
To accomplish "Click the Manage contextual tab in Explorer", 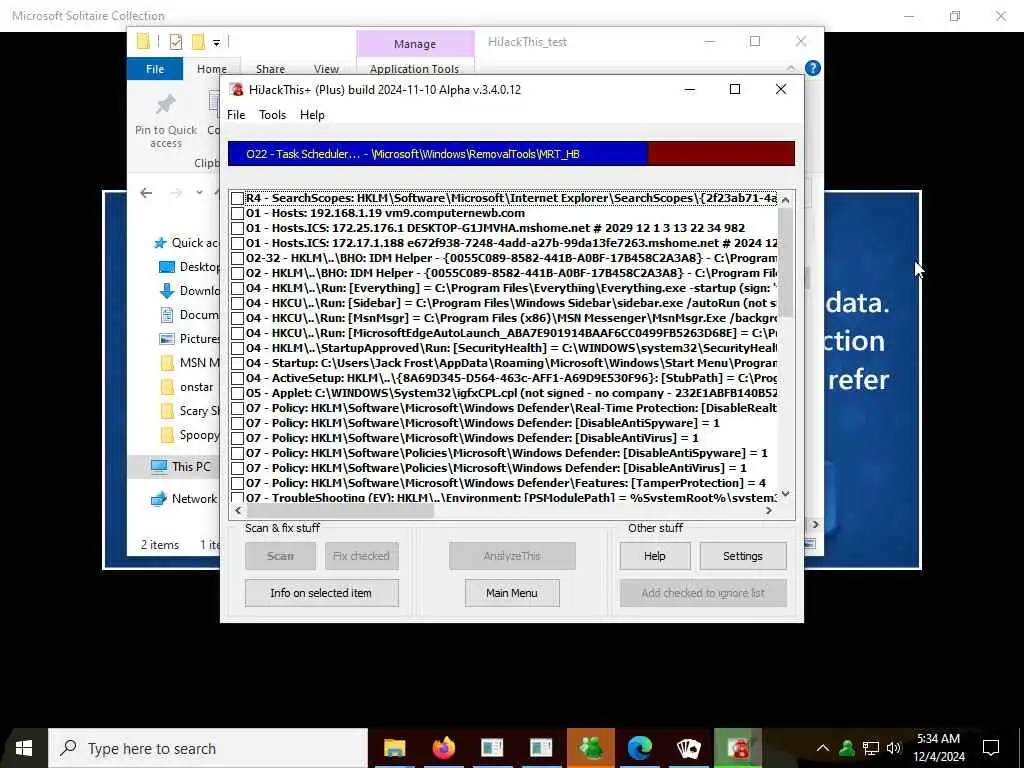I will 415,44.
